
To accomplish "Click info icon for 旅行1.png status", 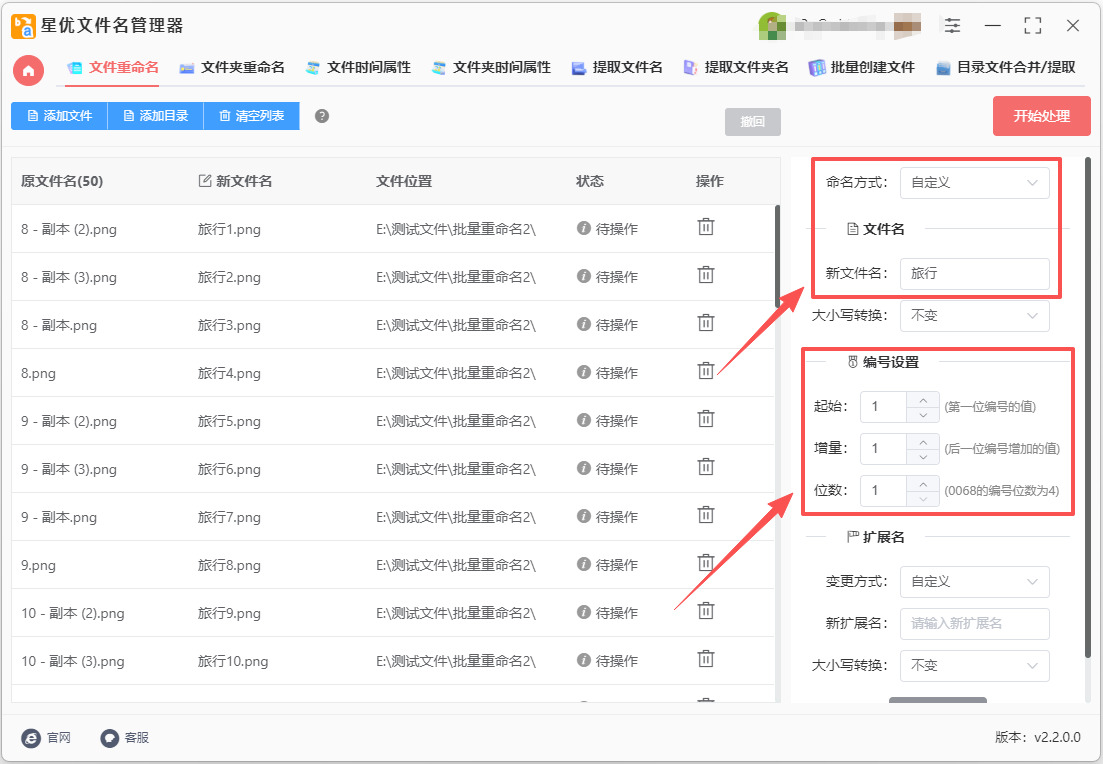I will tap(583, 228).
